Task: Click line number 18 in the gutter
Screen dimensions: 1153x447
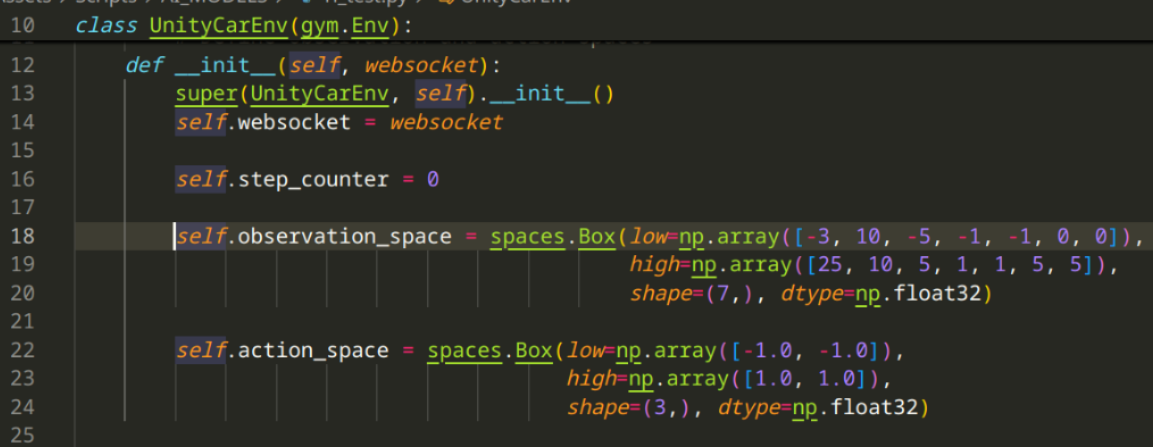Action: (x=23, y=236)
